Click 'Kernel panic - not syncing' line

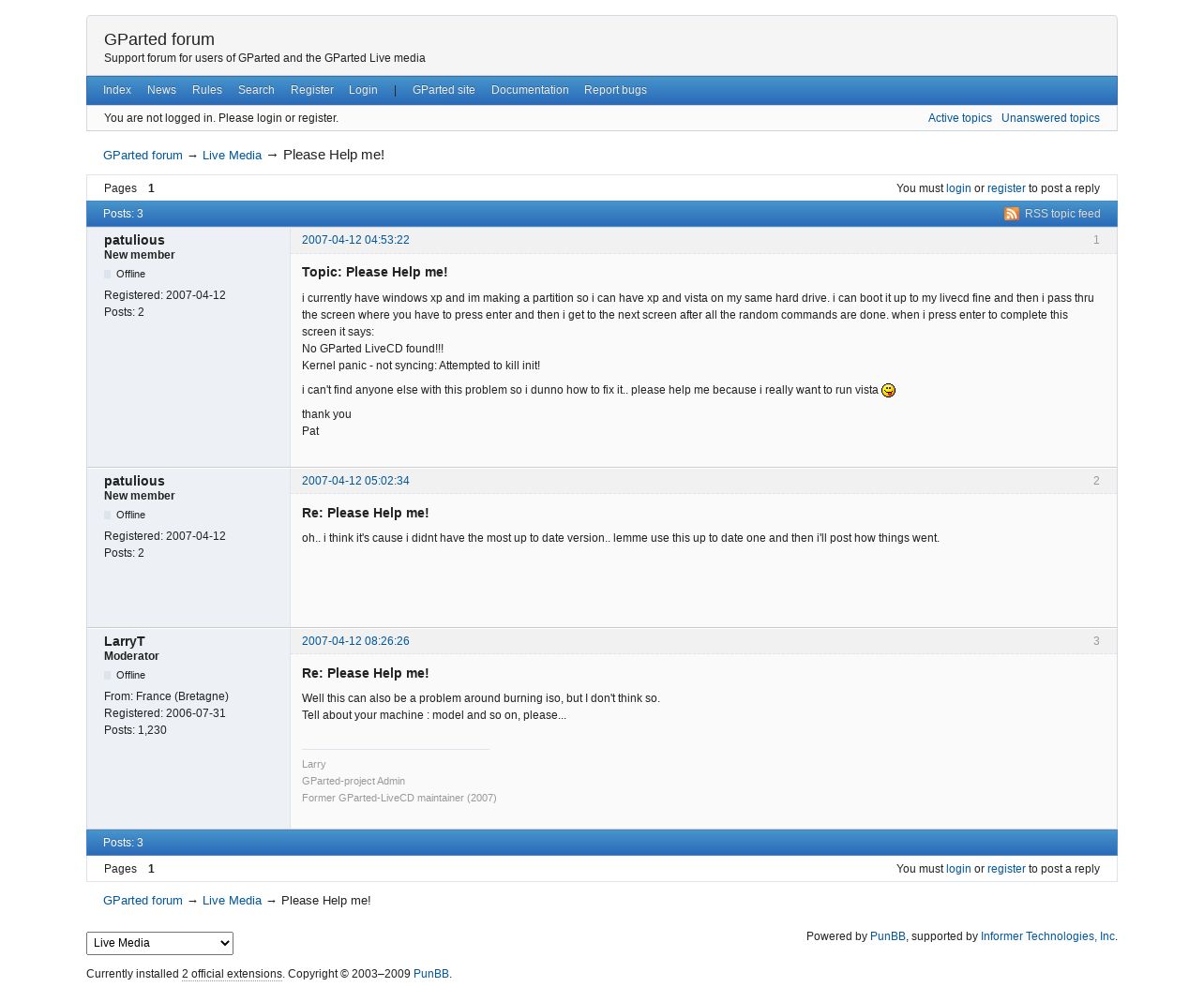421,366
